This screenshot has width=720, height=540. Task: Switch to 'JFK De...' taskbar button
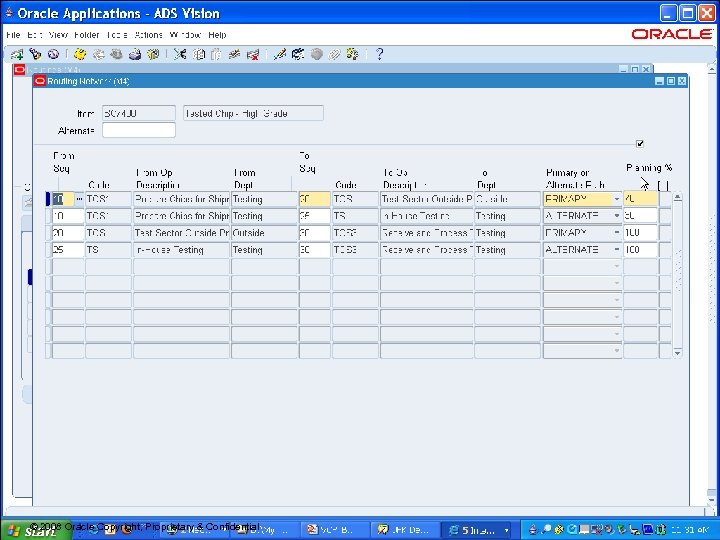(405, 530)
